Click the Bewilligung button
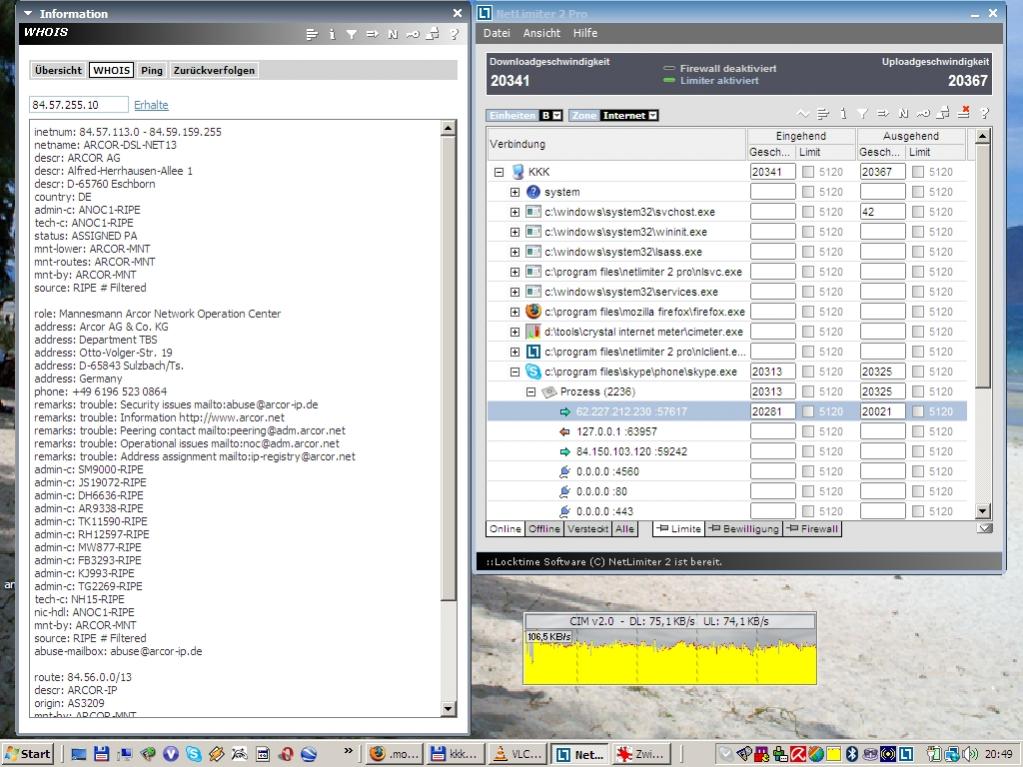This screenshot has width=1023, height=767. coord(743,528)
